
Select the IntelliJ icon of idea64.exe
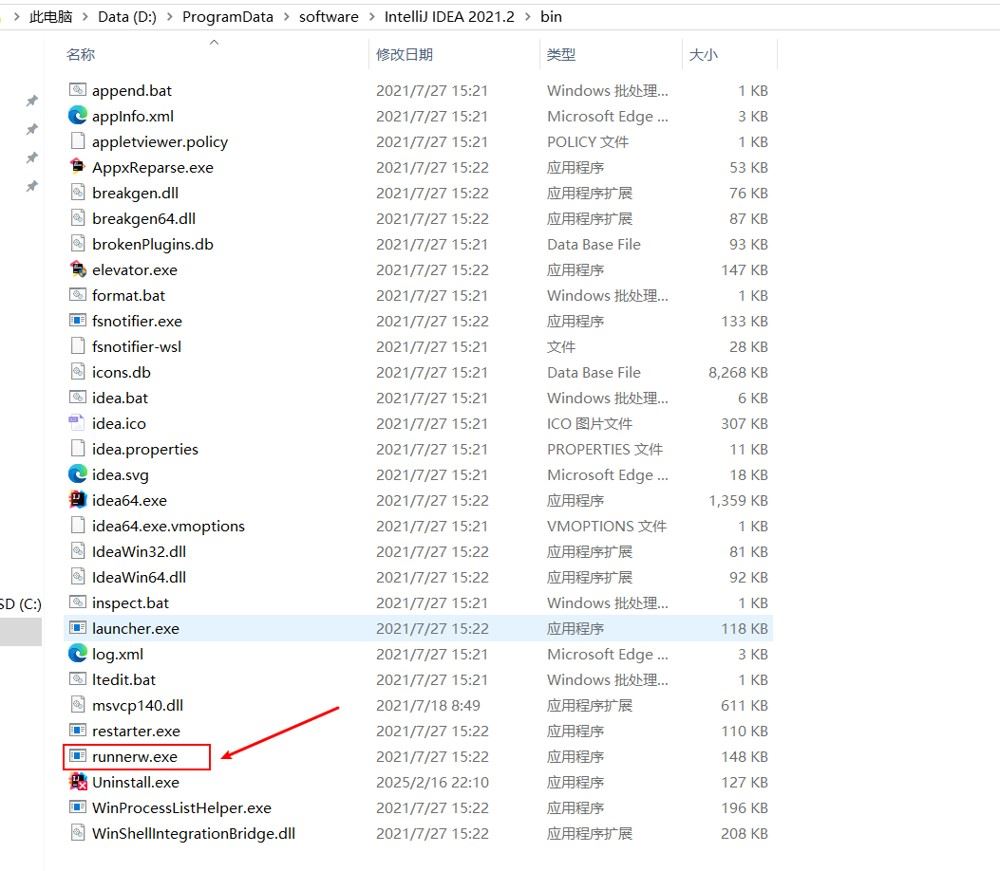coord(77,499)
